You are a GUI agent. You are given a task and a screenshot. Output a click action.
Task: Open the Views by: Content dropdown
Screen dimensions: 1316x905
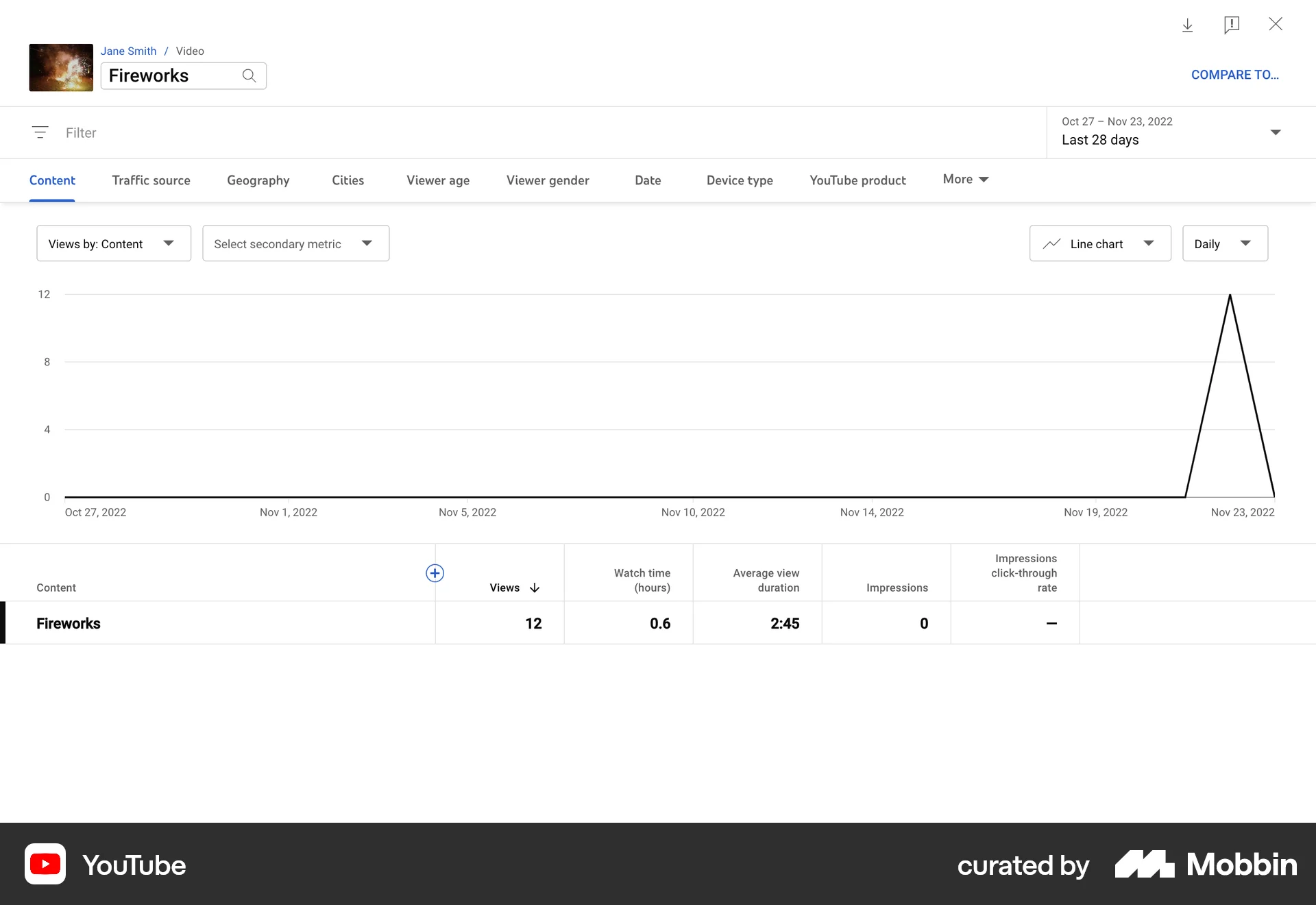point(113,243)
